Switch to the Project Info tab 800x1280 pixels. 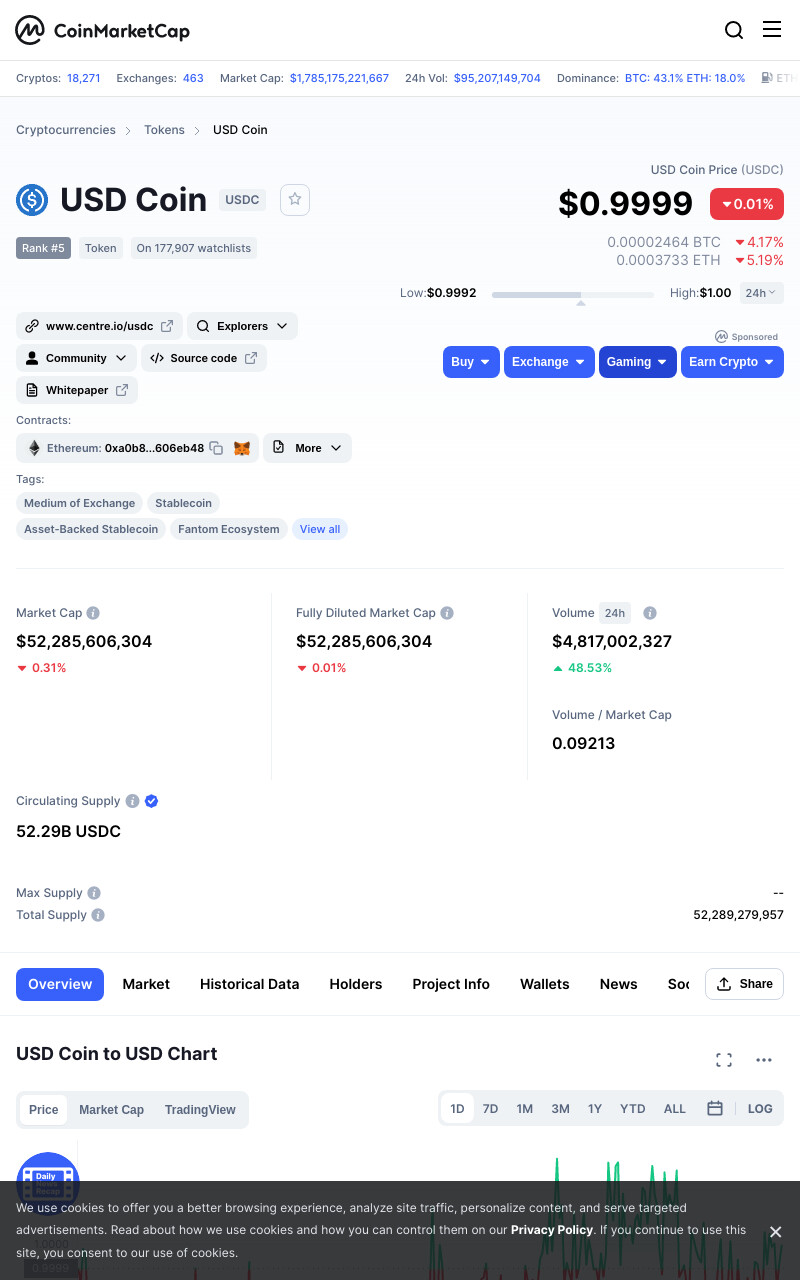click(451, 984)
